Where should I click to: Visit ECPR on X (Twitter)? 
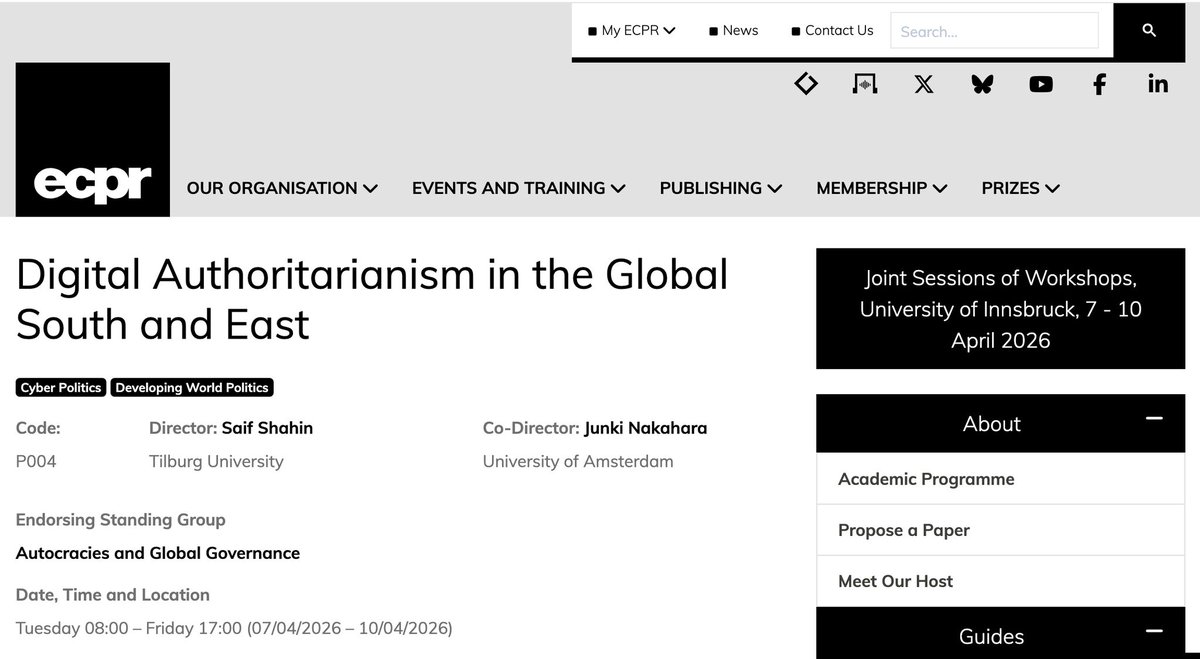click(924, 84)
